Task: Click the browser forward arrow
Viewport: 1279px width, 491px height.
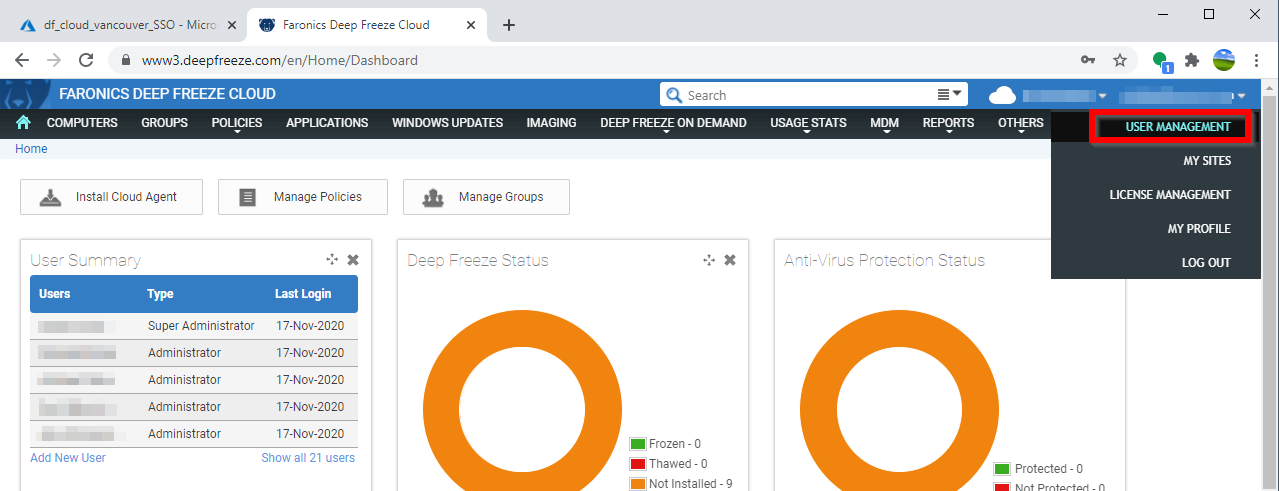Action: click(x=54, y=60)
